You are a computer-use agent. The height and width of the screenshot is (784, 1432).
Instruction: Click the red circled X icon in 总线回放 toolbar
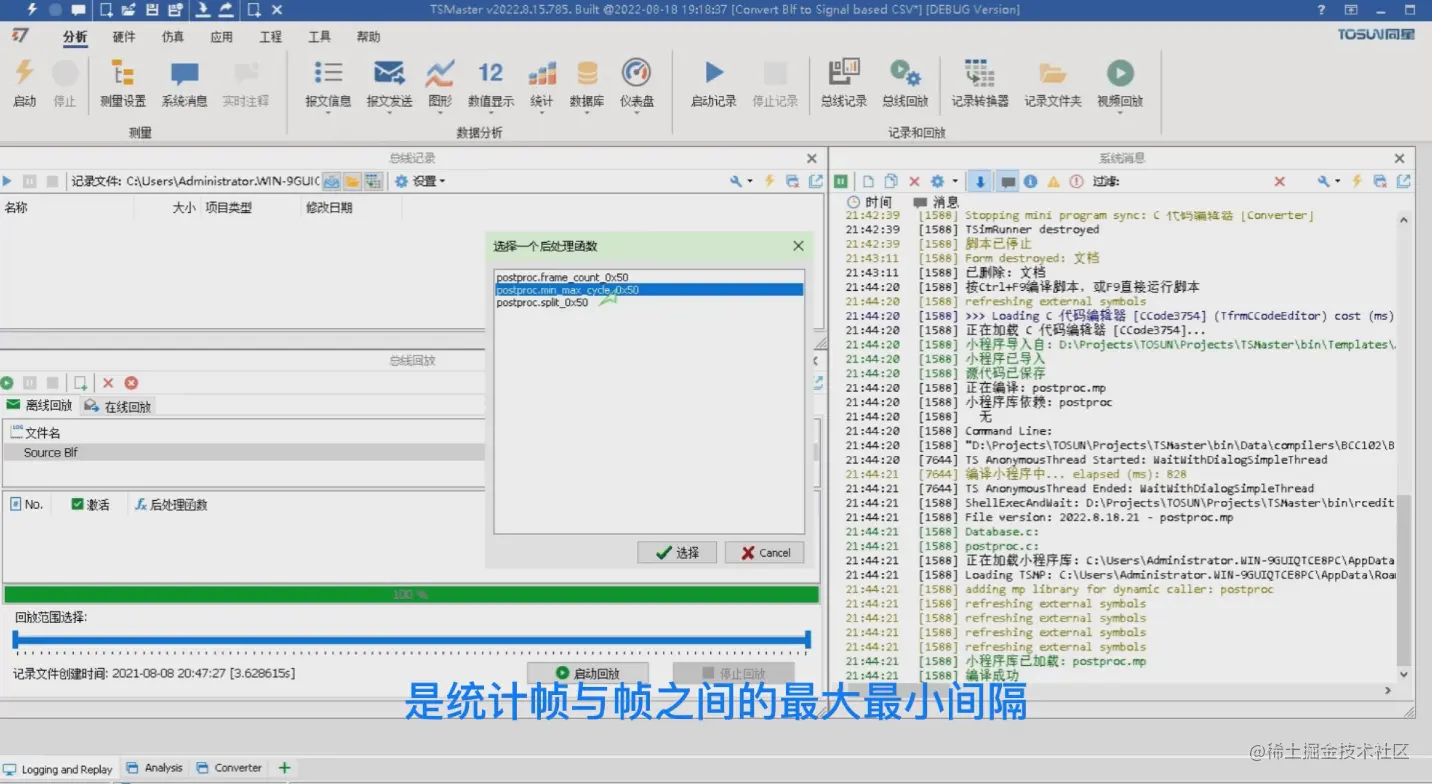131,383
